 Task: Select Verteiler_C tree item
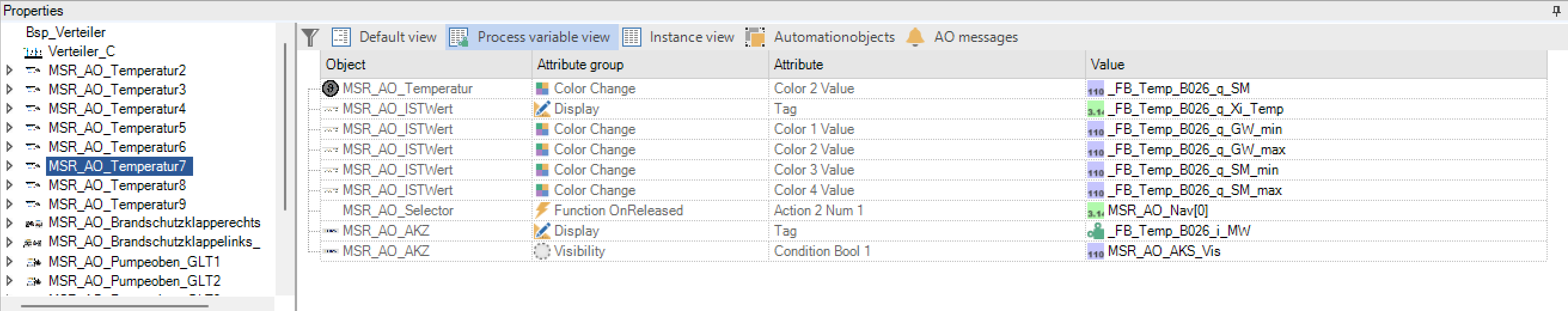(x=81, y=51)
